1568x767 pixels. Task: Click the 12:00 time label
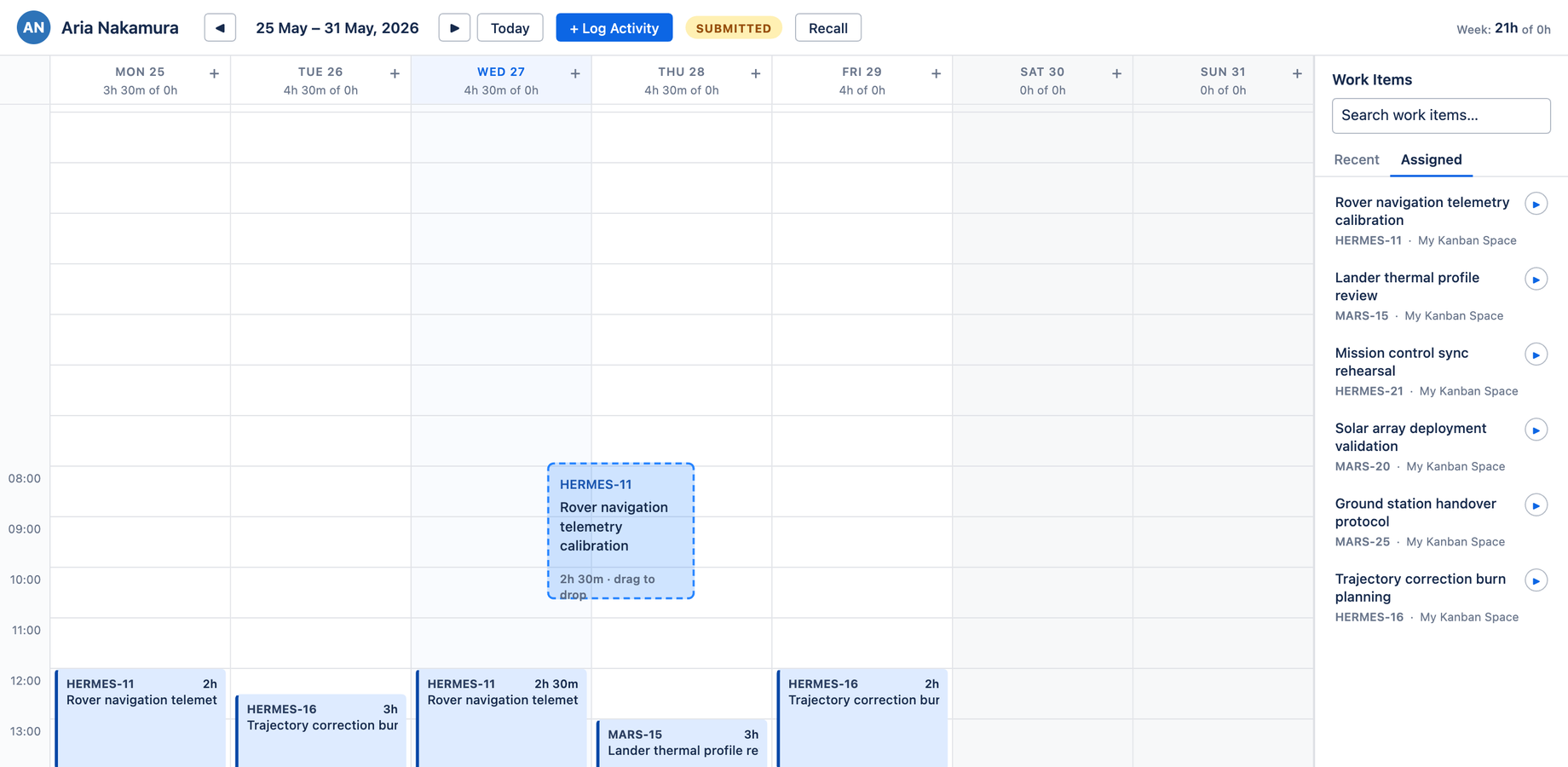coord(25,681)
